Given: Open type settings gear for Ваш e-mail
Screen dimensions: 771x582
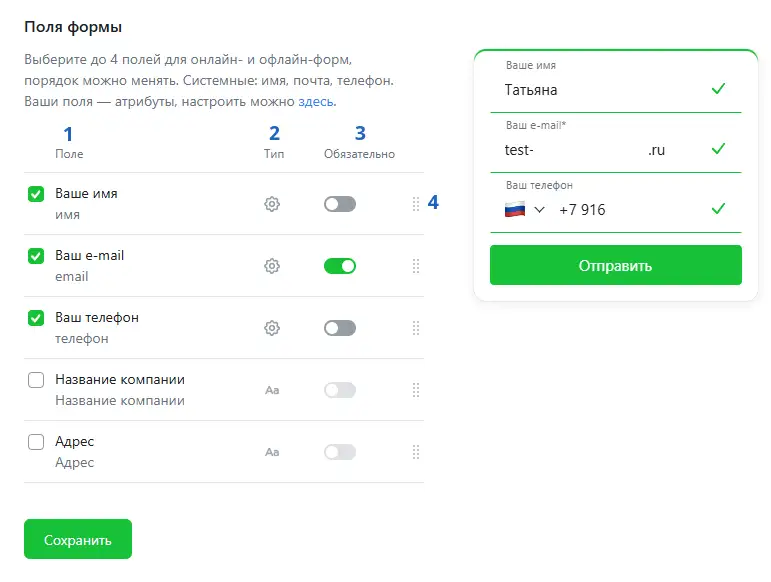Looking at the screenshot, I should click(272, 266).
